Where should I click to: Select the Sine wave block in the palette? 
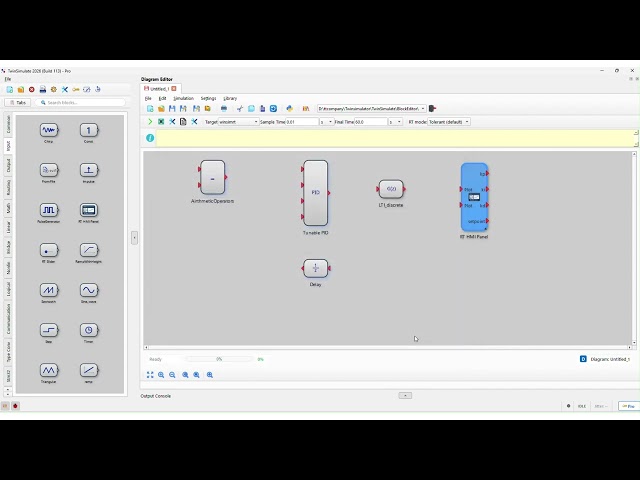point(89,290)
